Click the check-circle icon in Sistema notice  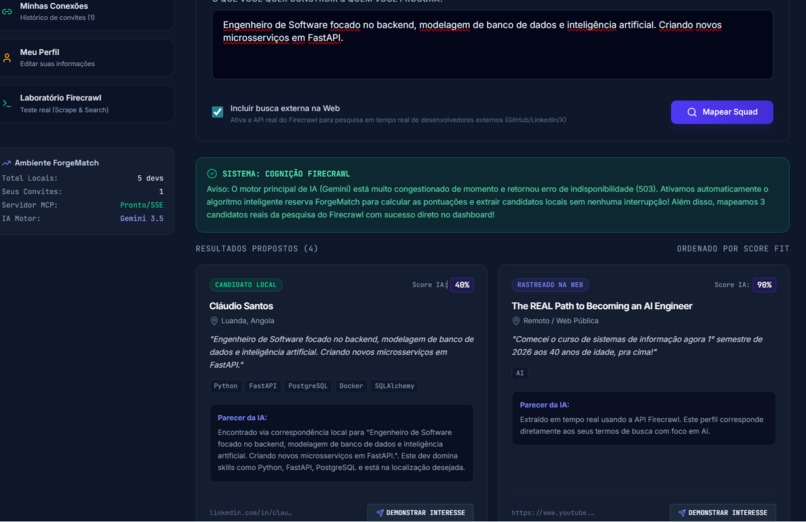[x=211, y=174]
